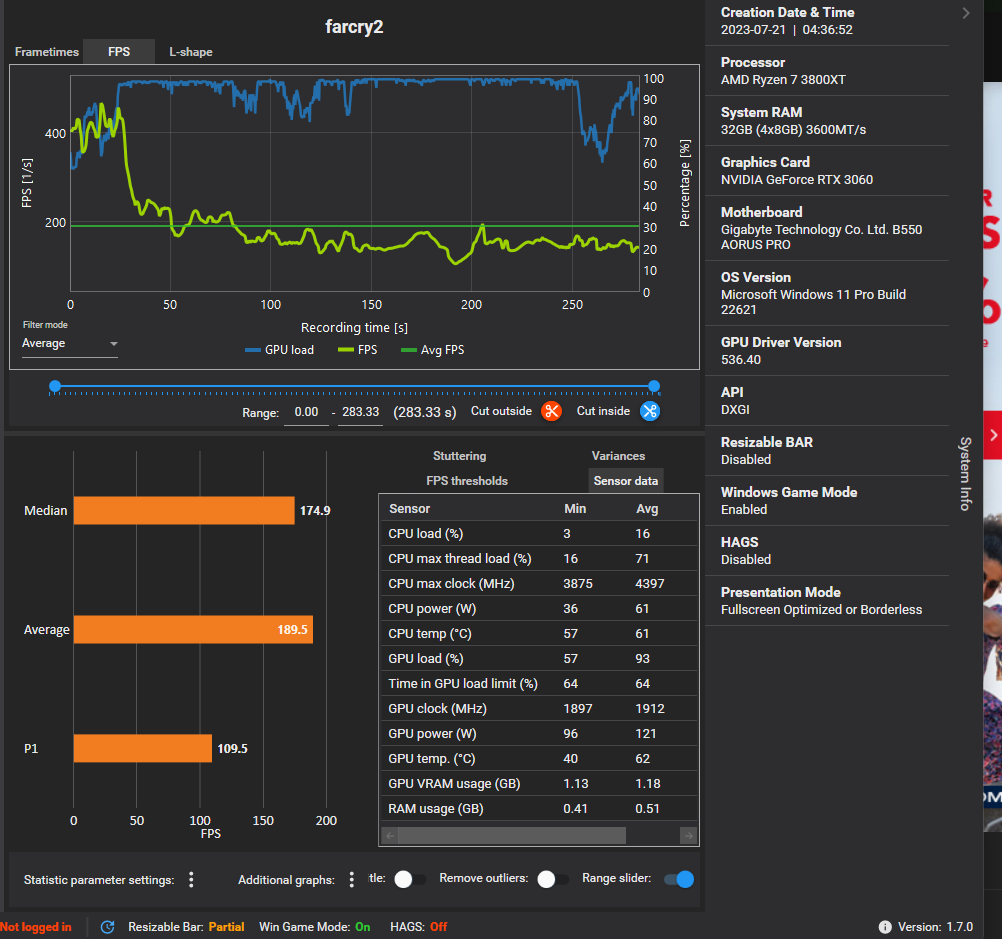Viewport: 1002px width, 939px height.
Task: Select the Sensor data tab
Action: pos(626,481)
